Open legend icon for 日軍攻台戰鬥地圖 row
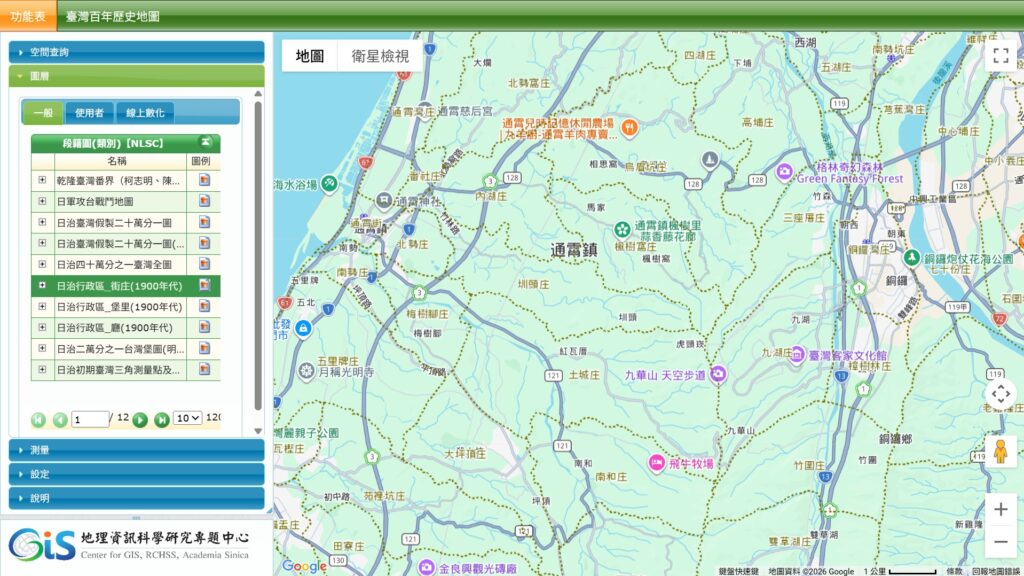Image resolution: width=1024 pixels, height=576 pixels. [204, 201]
